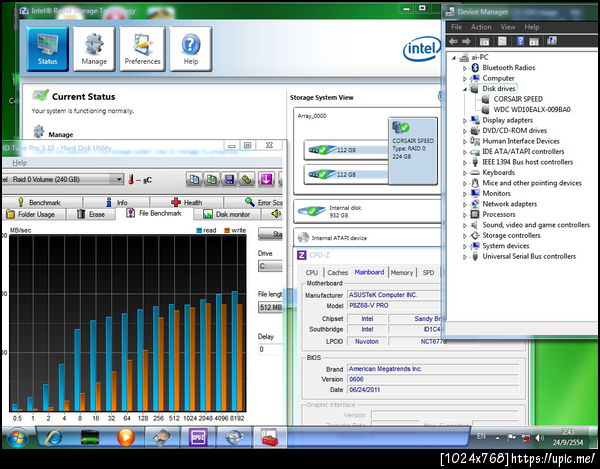Open the Action menu in Device Manager
The height and width of the screenshot is (469, 600).
click(481, 27)
